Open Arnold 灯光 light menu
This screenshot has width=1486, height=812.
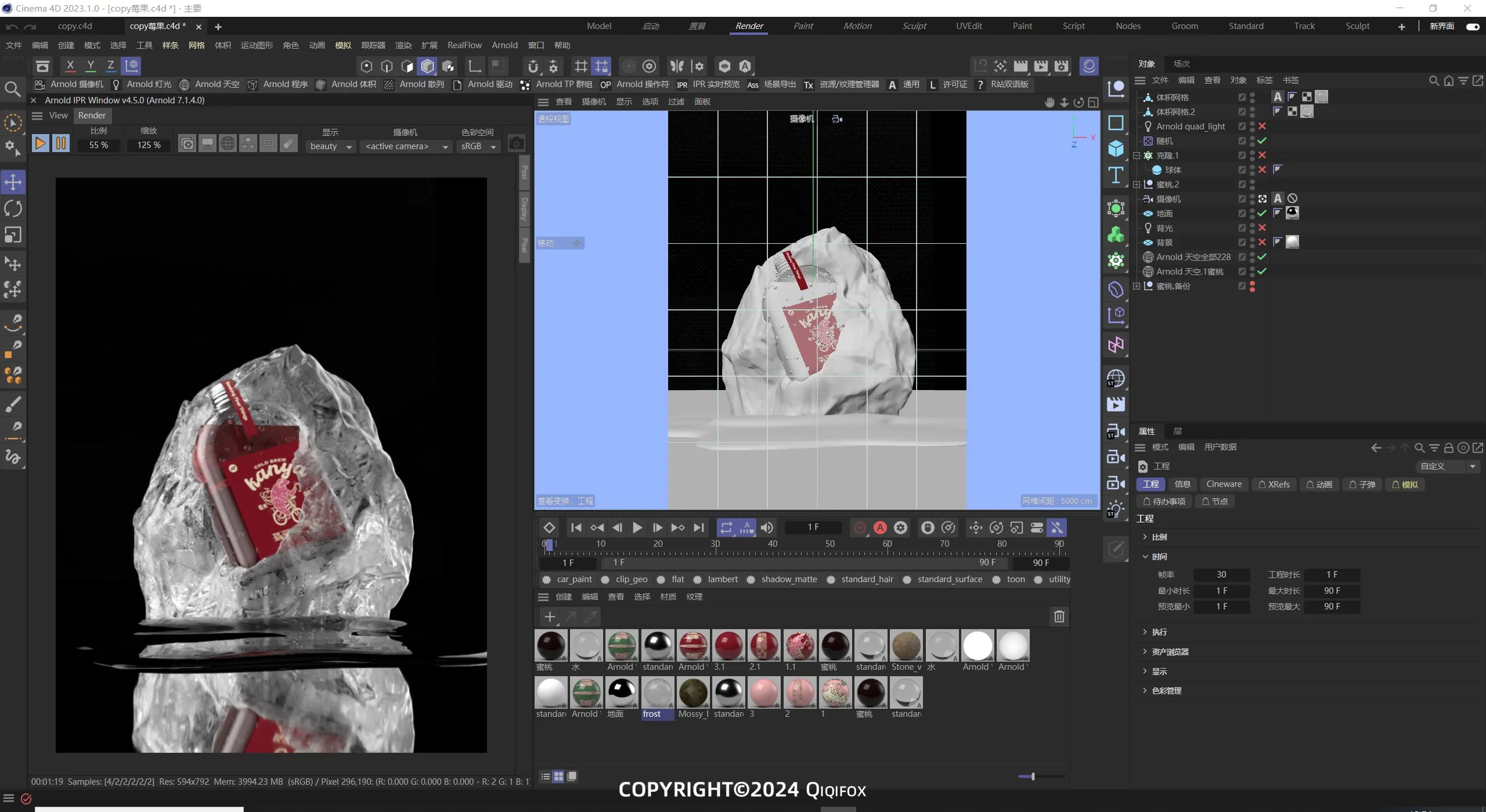pyautogui.click(x=142, y=85)
